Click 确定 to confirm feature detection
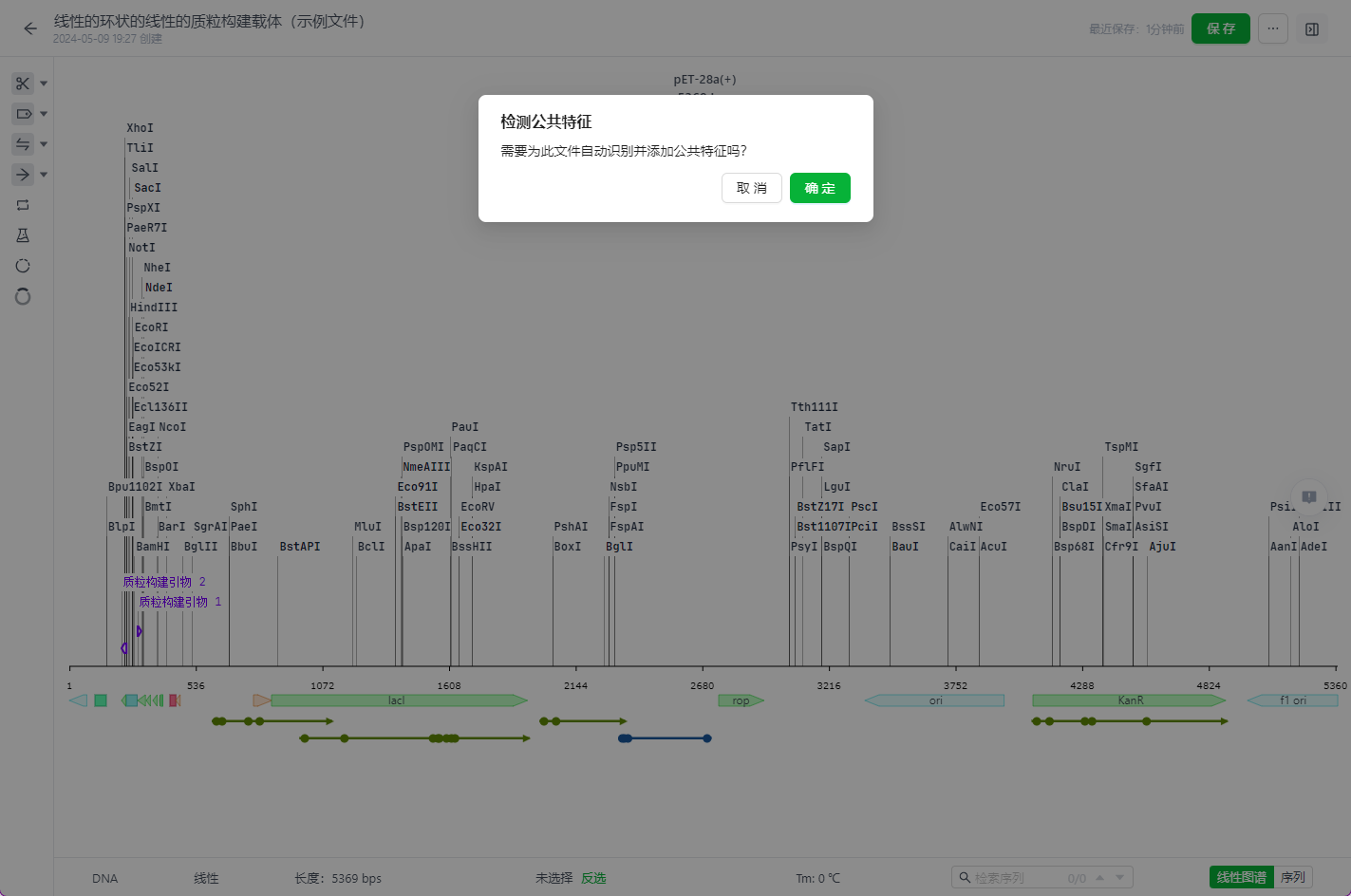 coord(819,188)
